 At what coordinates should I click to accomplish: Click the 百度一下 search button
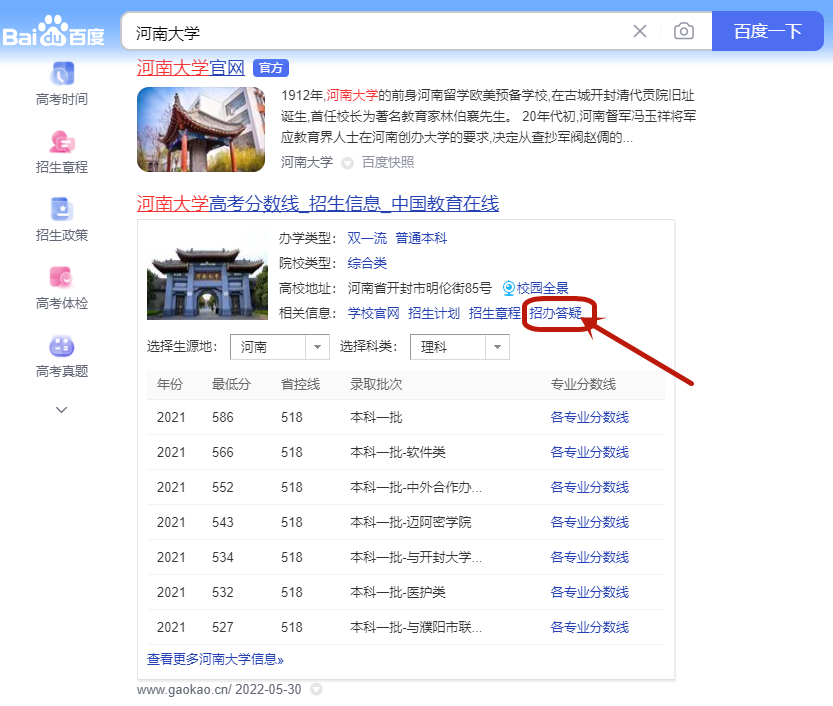(x=767, y=31)
